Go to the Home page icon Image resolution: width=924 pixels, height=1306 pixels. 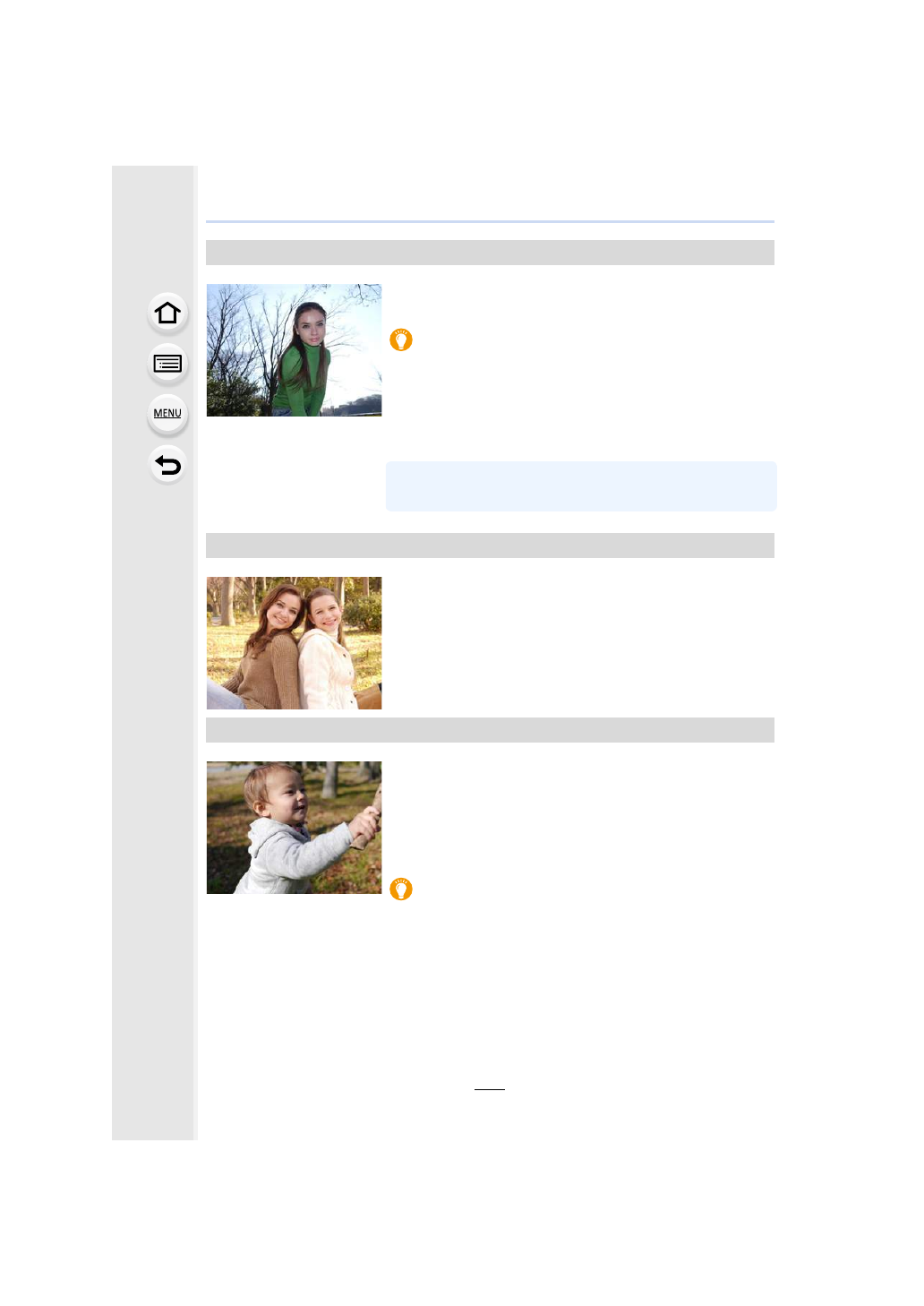pyautogui.click(x=167, y=314)
